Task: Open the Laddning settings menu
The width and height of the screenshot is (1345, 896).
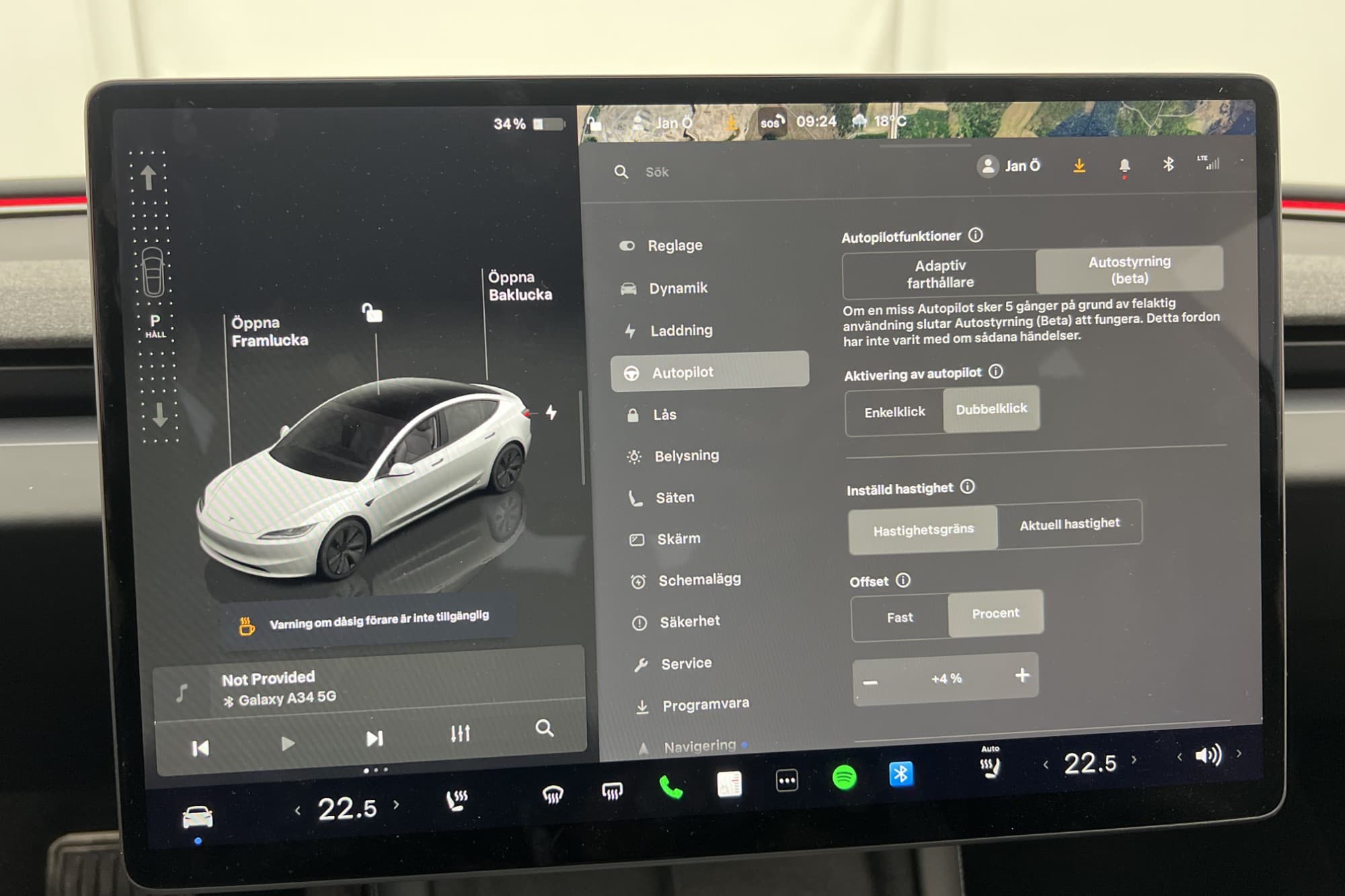Action: (x=681, y=330)
